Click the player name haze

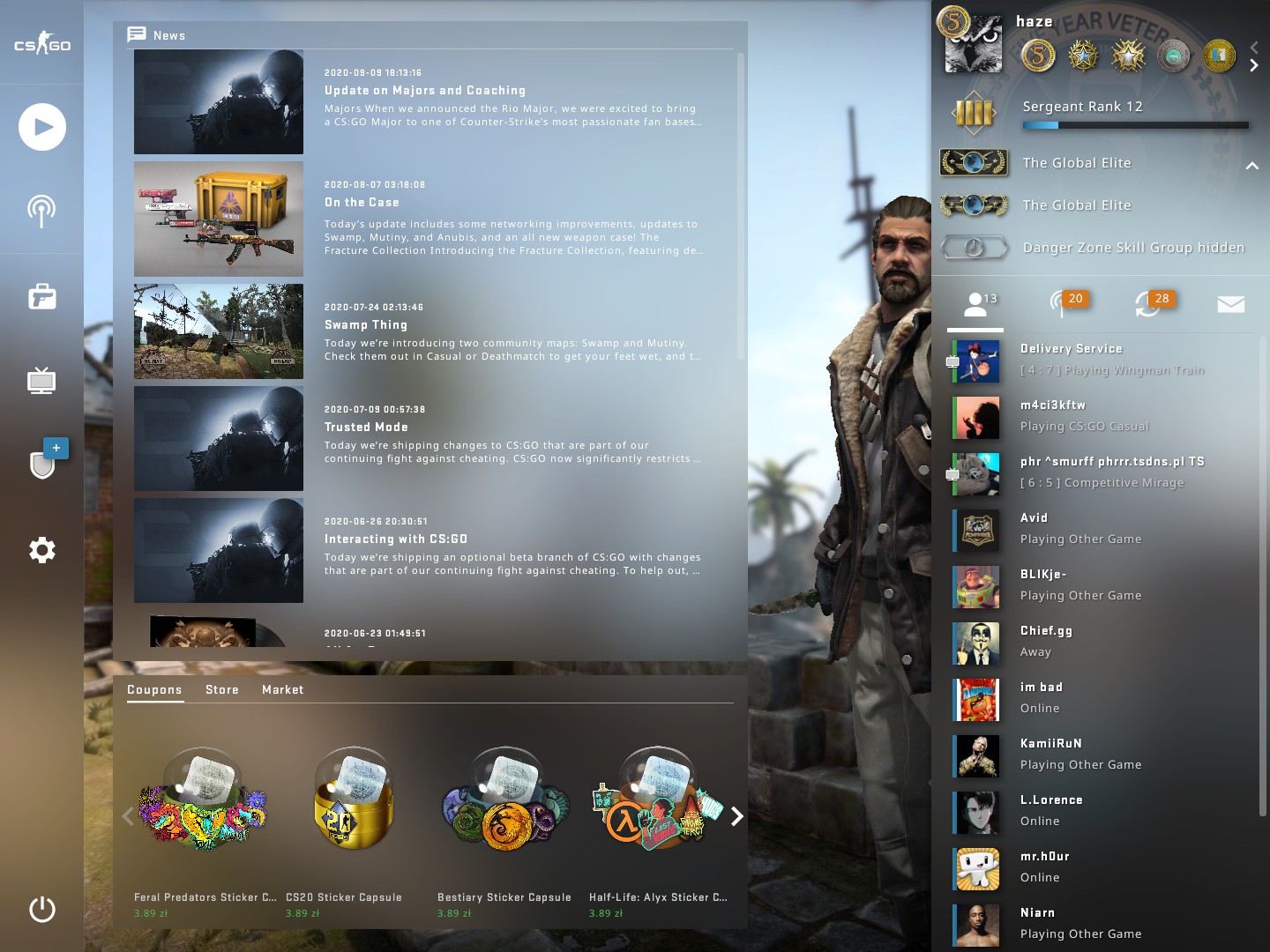[x=1035, y=22]
